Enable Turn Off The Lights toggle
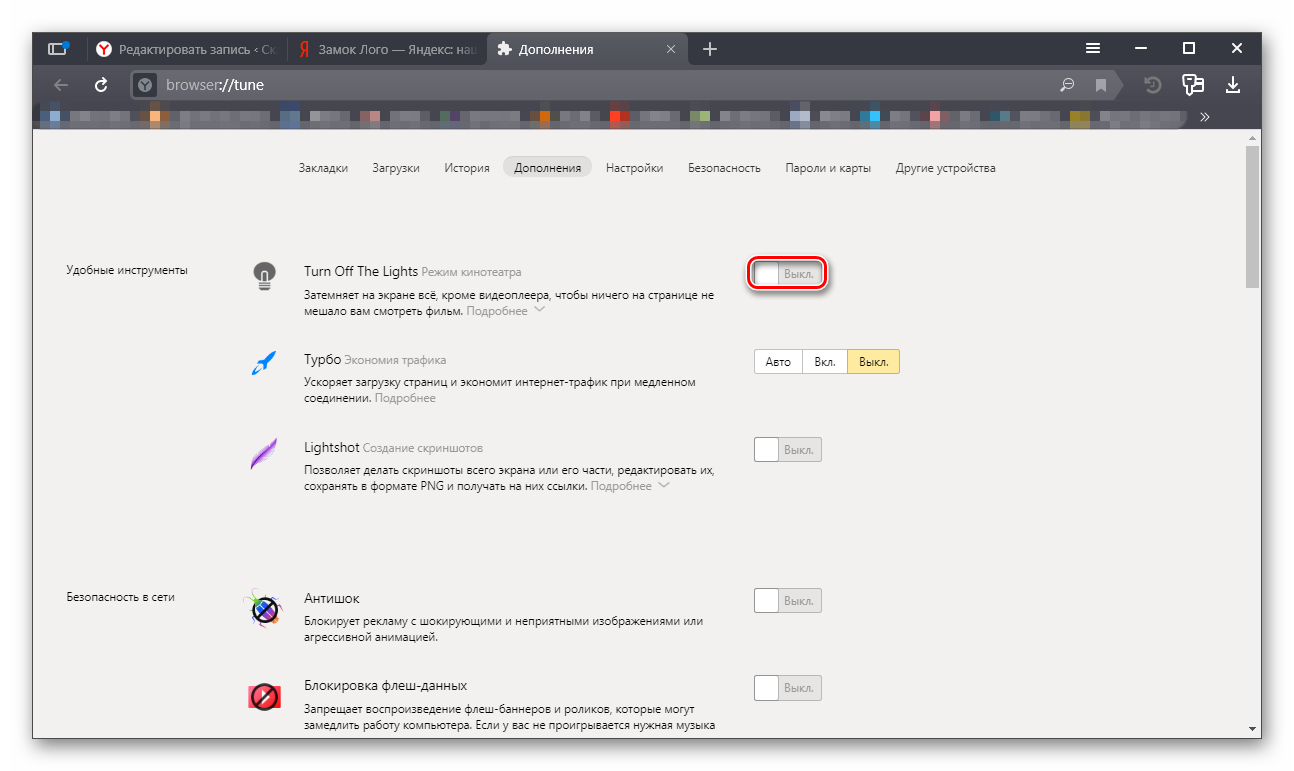1294x771 pixels. coord(788,273)
